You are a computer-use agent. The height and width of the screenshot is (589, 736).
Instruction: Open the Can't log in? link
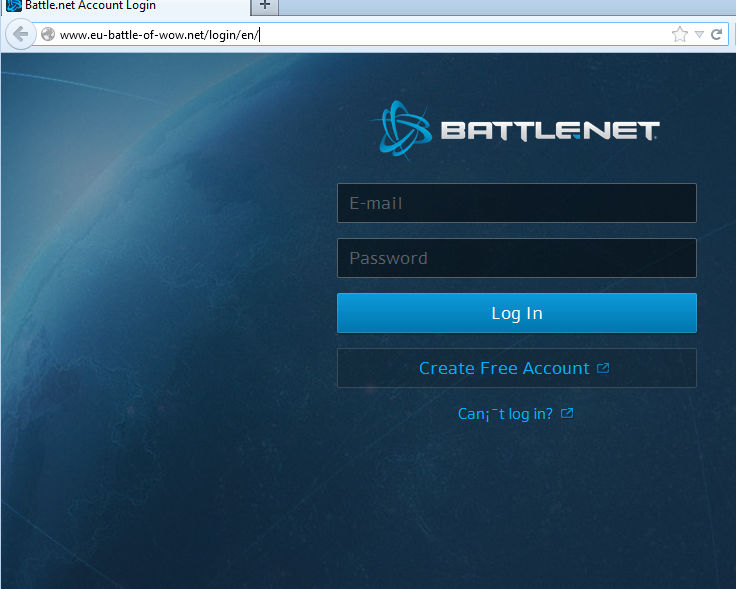505,414
